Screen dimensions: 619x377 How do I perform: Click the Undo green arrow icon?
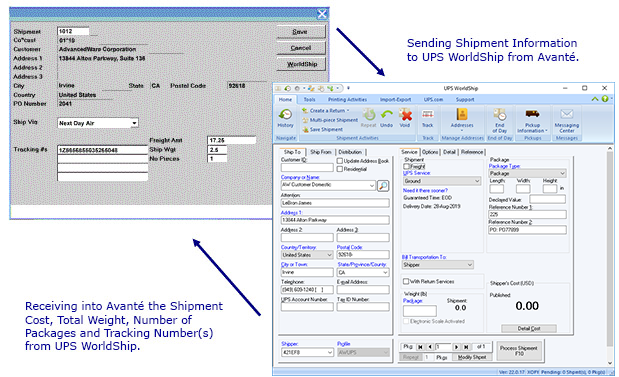coord(386,115)
